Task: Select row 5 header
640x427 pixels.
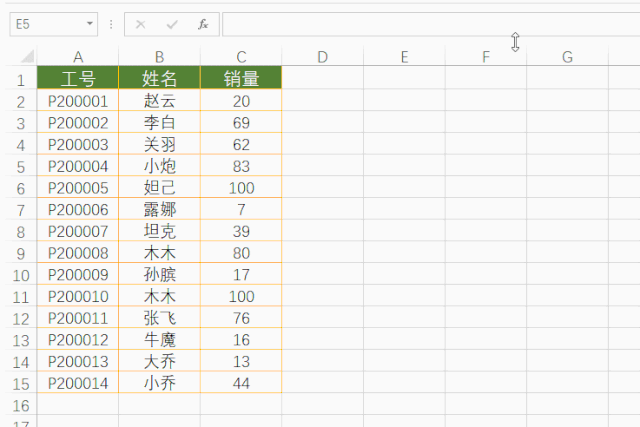Action: [21, 167]
